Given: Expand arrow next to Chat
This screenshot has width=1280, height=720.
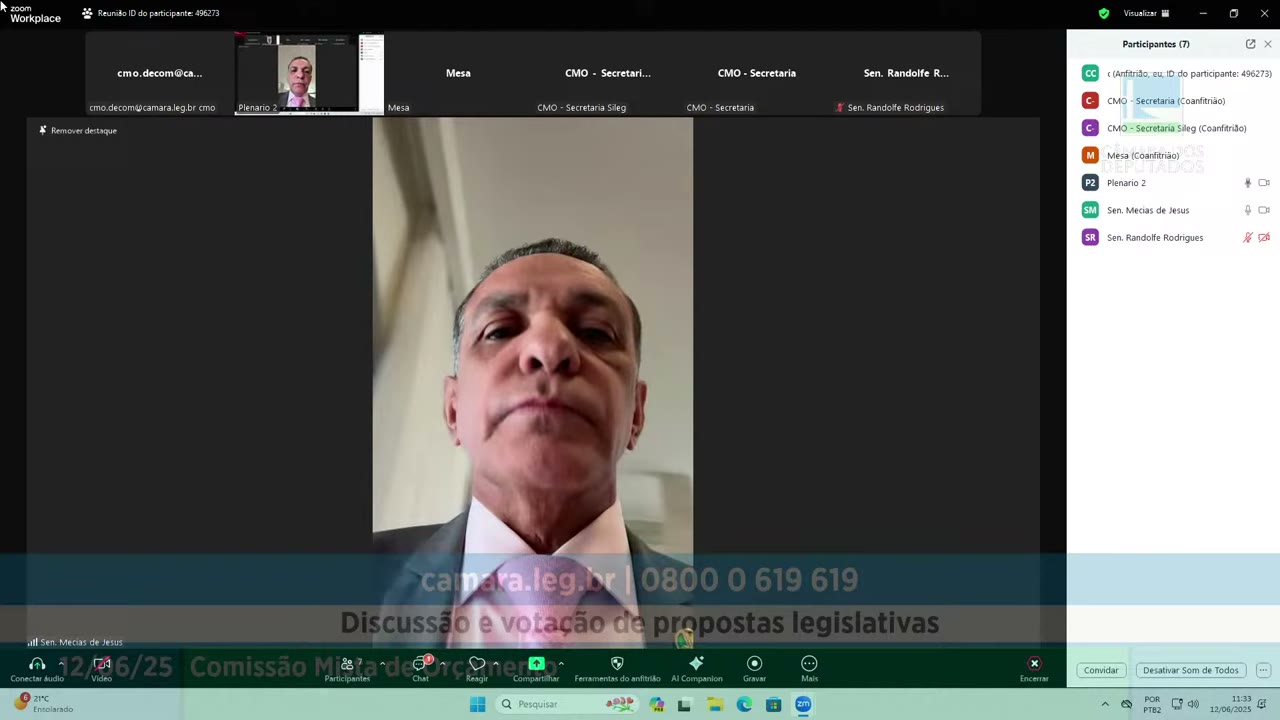Looking at the screenshot, I should [442, 663].
